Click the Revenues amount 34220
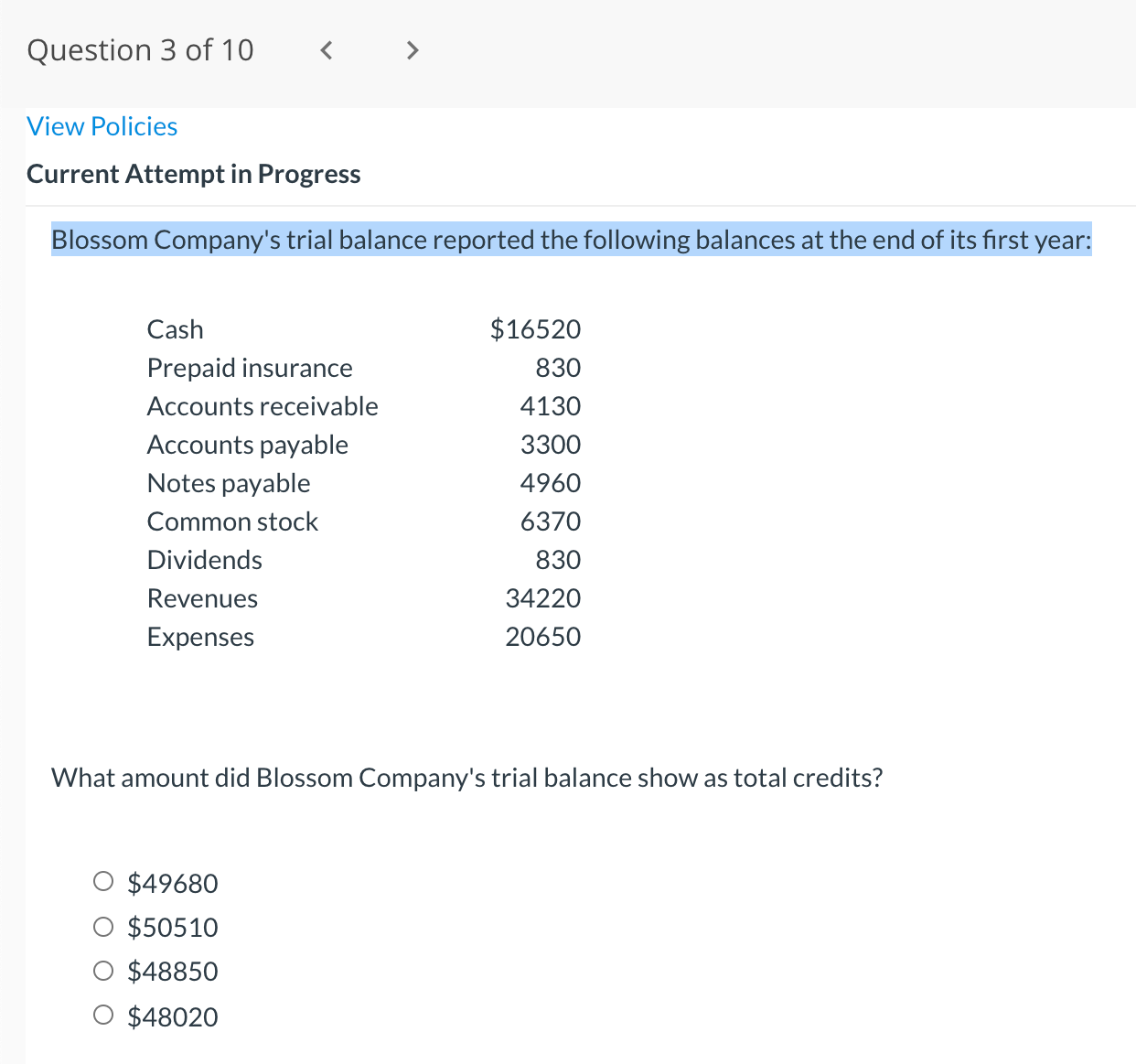This screenshot has height=1064, width=1136. coord(543,598)
